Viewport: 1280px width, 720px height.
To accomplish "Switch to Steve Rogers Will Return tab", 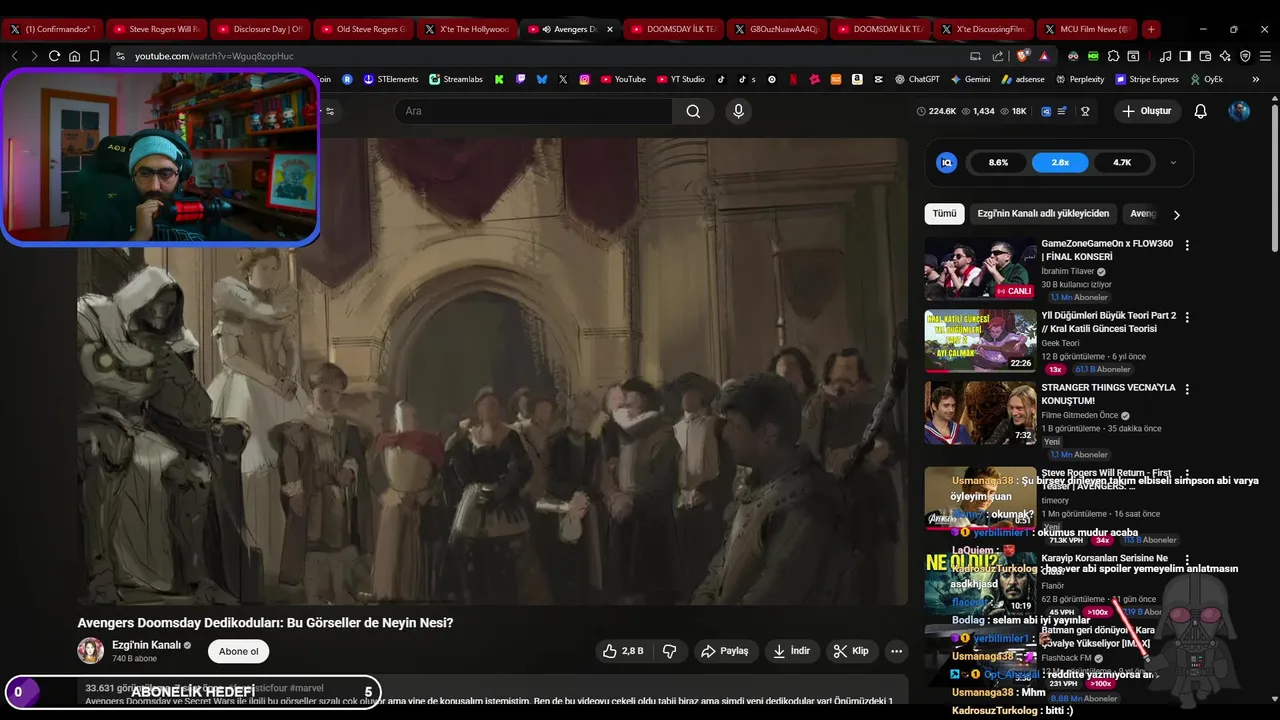I will point(157,29).
